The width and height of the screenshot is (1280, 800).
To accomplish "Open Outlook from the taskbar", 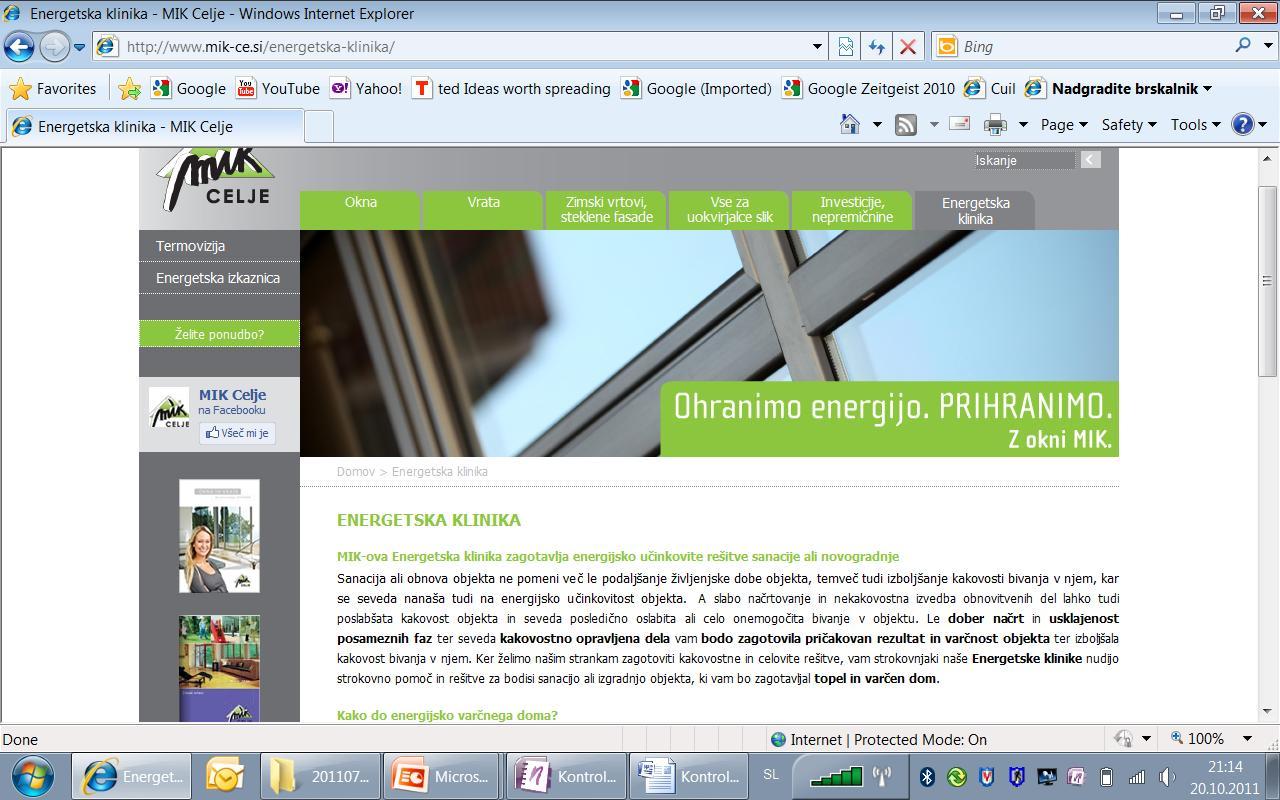I will pyautogui.click(x=226, y=776).
